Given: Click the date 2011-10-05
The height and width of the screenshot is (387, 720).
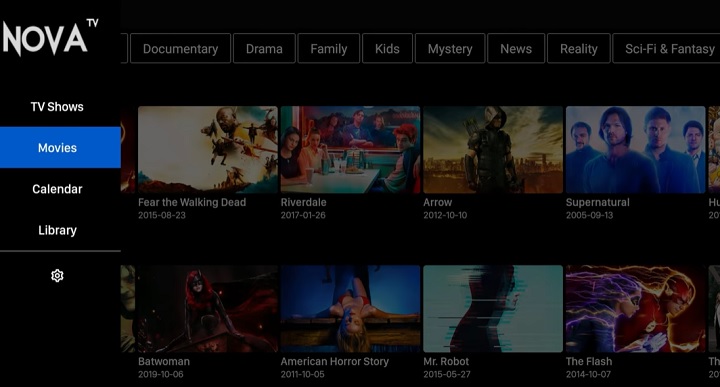Looking at the screenshot, I should pyautogui.click(x=303, y=374).
